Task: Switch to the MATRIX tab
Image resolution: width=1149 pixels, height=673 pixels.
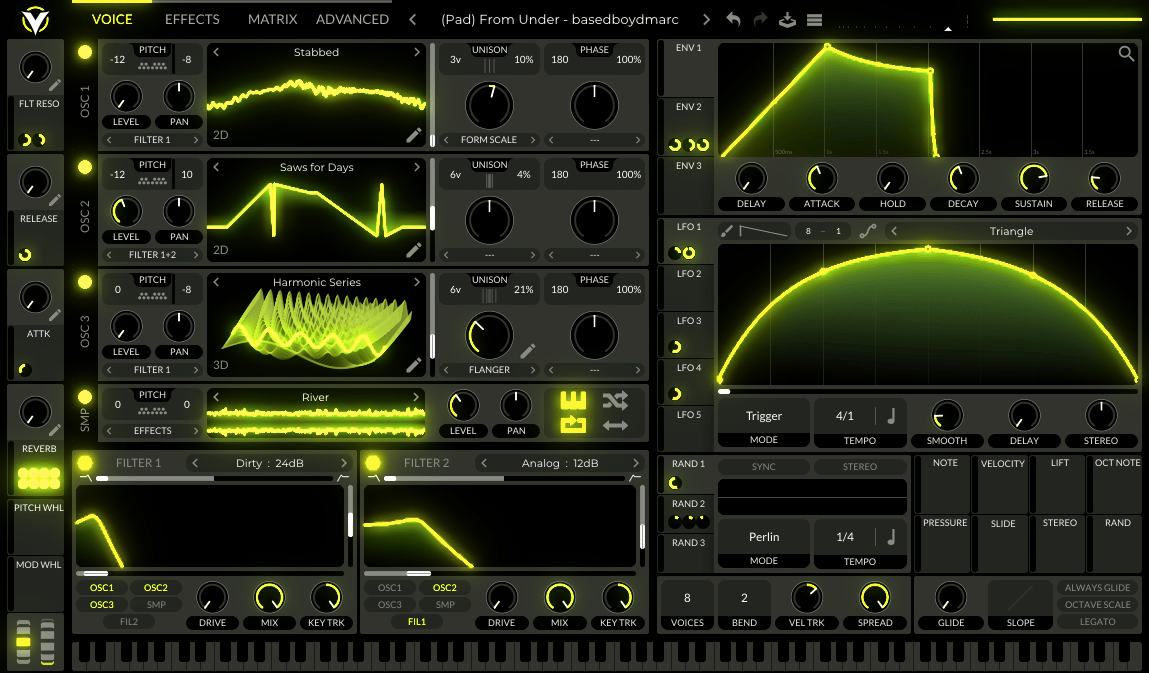Action: pos(273,20)
